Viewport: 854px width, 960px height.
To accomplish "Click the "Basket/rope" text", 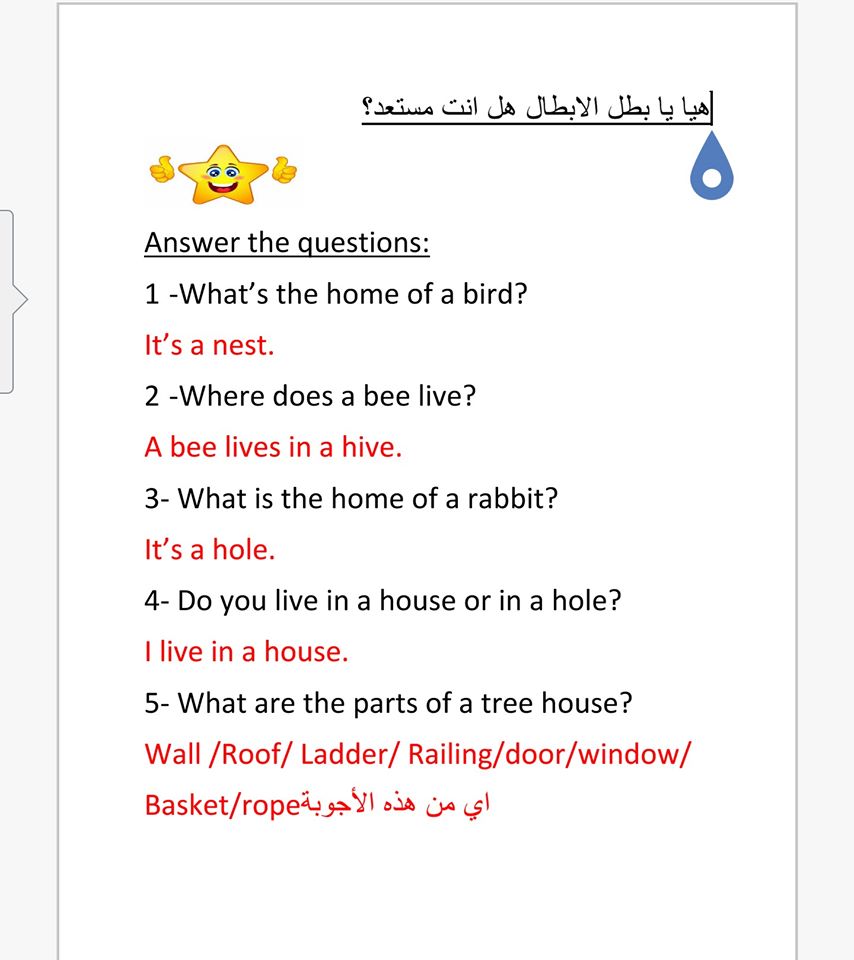I will (222, 806).
